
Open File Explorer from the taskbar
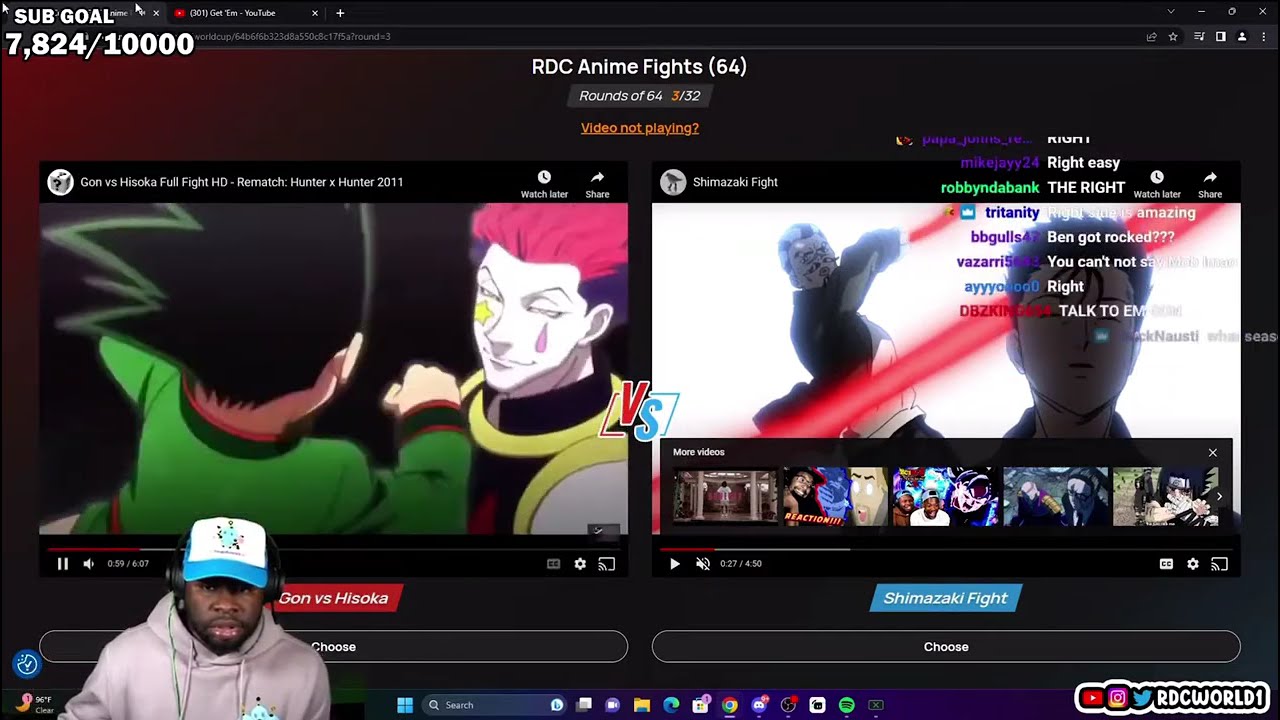click(642, 705)
